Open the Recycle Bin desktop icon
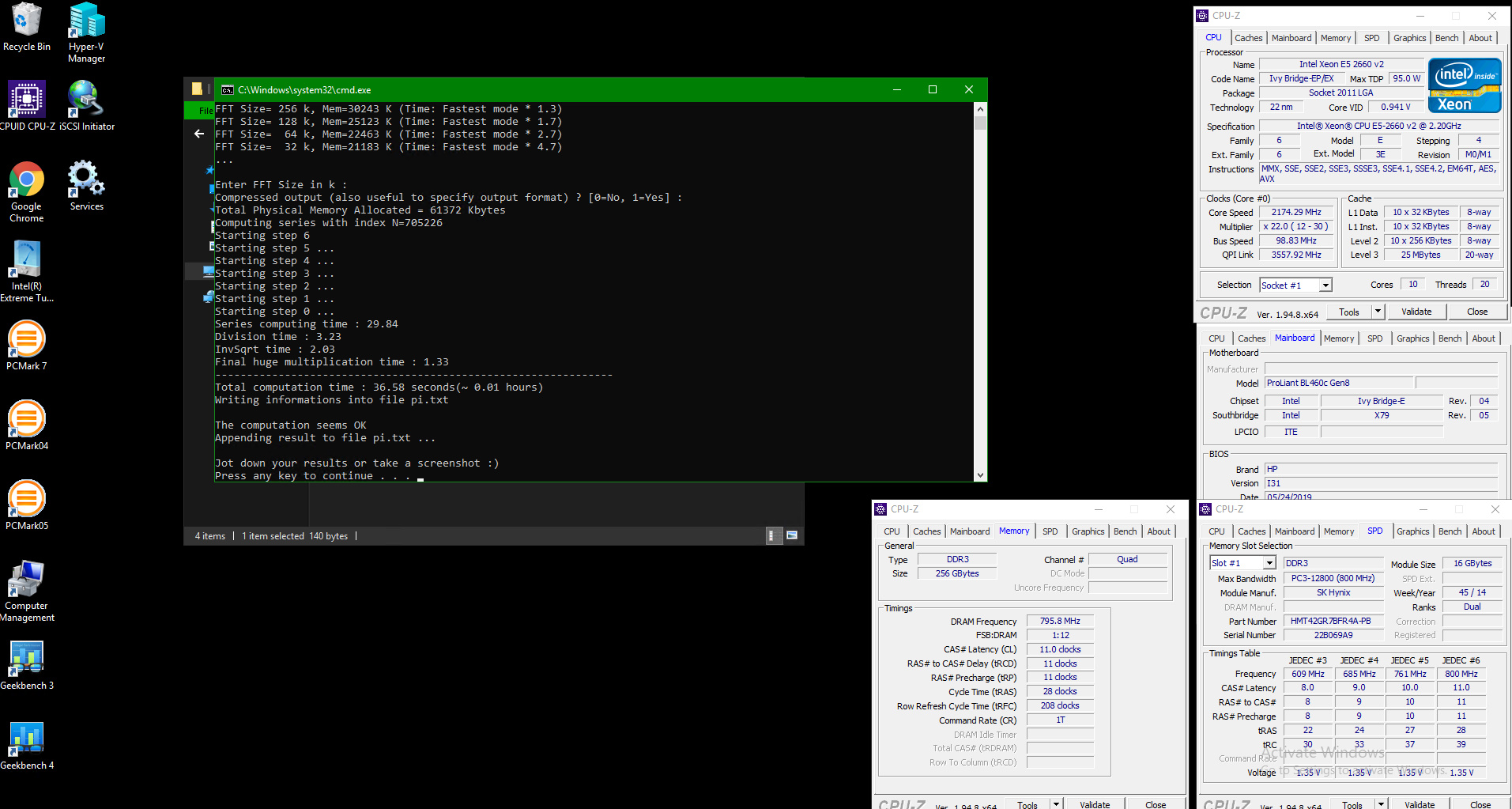Image resolution: width=1512 pixels, height=809 pixels. tap(26, 27)
